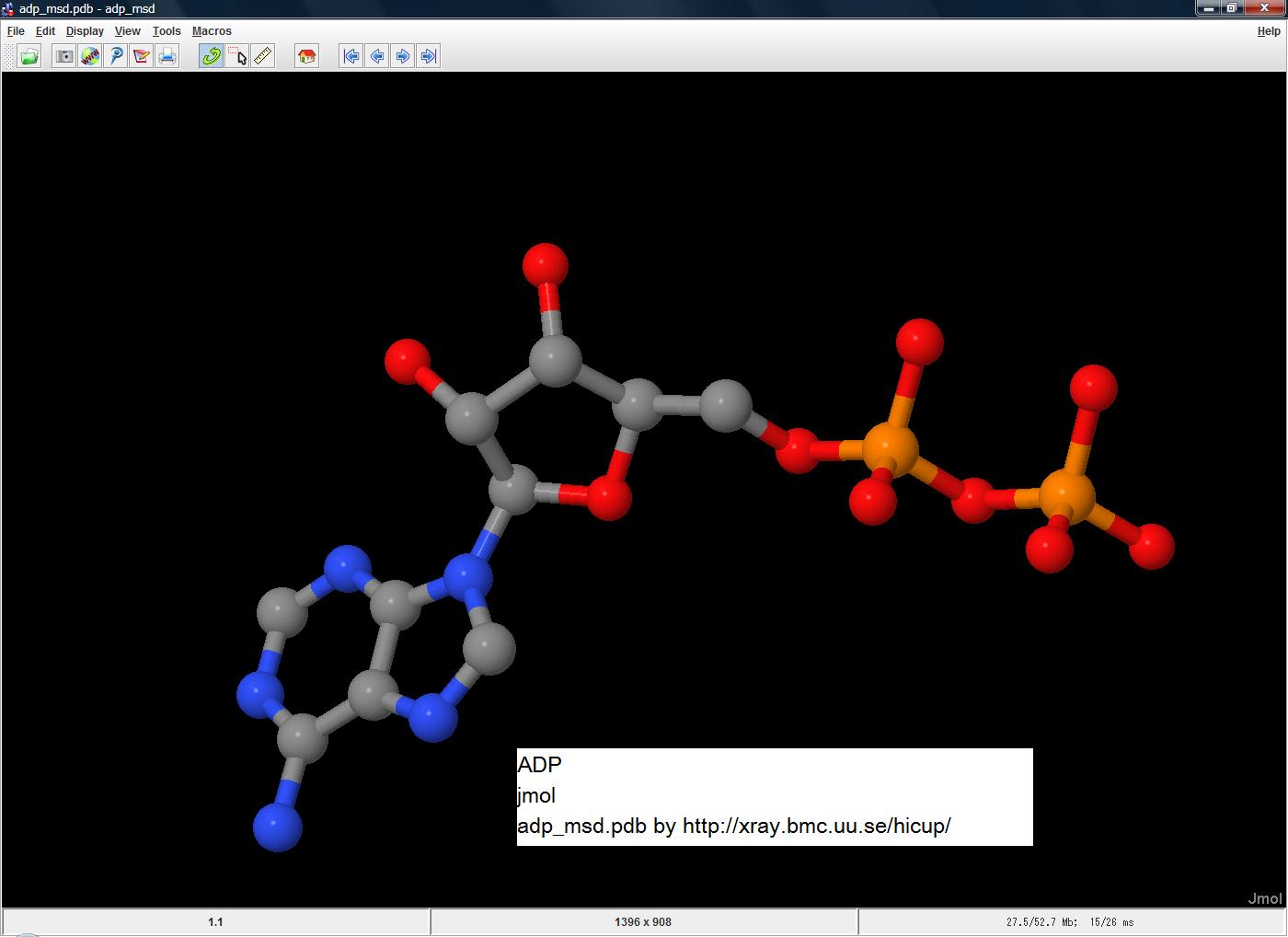1288x937 pixels.
Task: Select the atom selection rectangle tool
Action: [236, 56]
